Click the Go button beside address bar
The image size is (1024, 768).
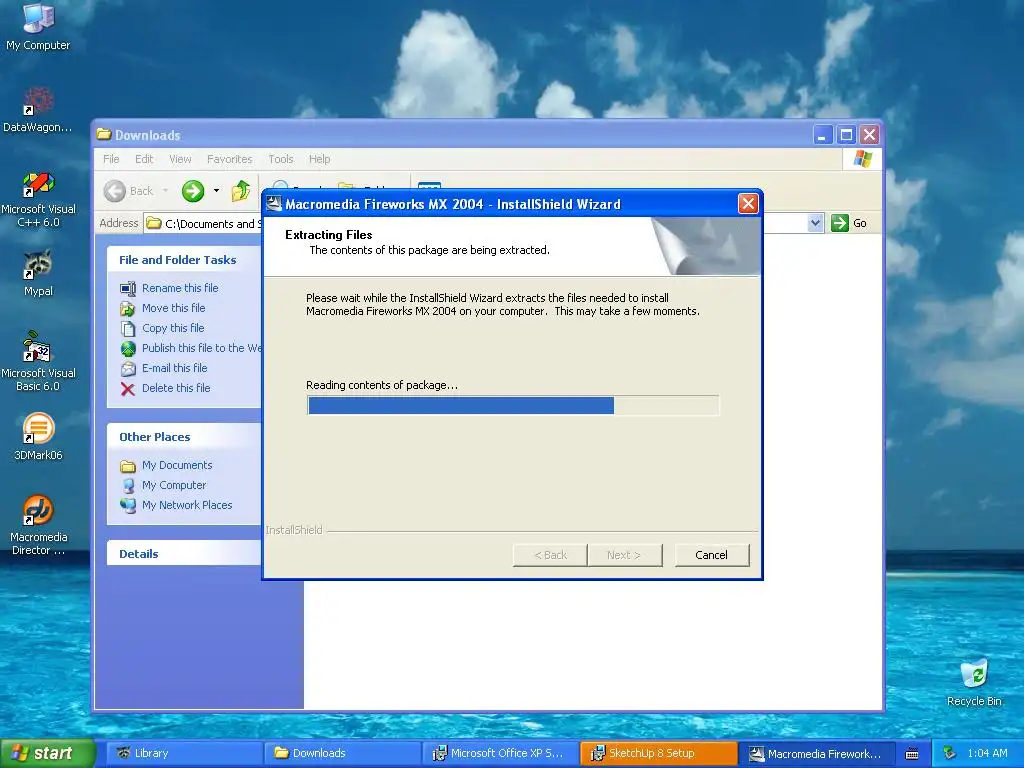point(849,223)
